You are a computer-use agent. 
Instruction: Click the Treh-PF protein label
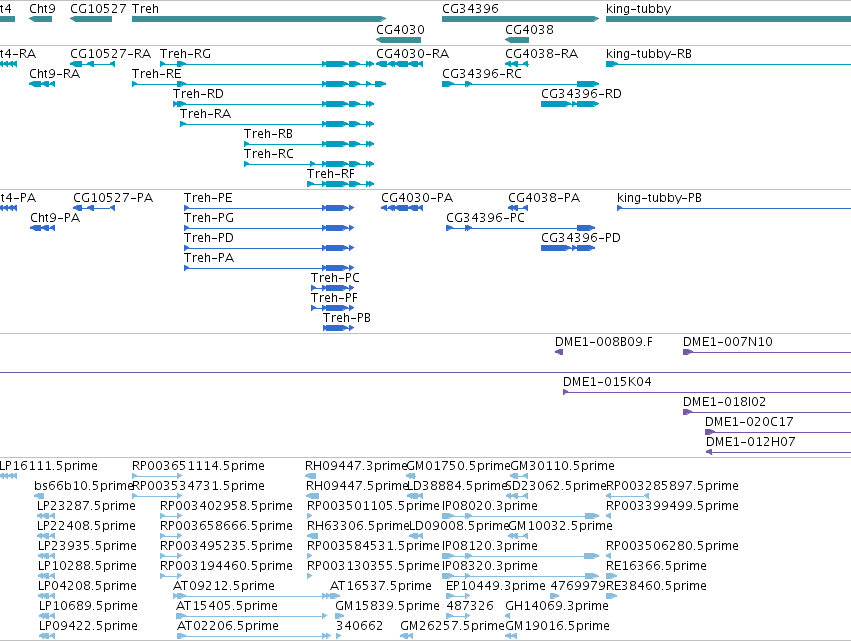pos(334,298)
